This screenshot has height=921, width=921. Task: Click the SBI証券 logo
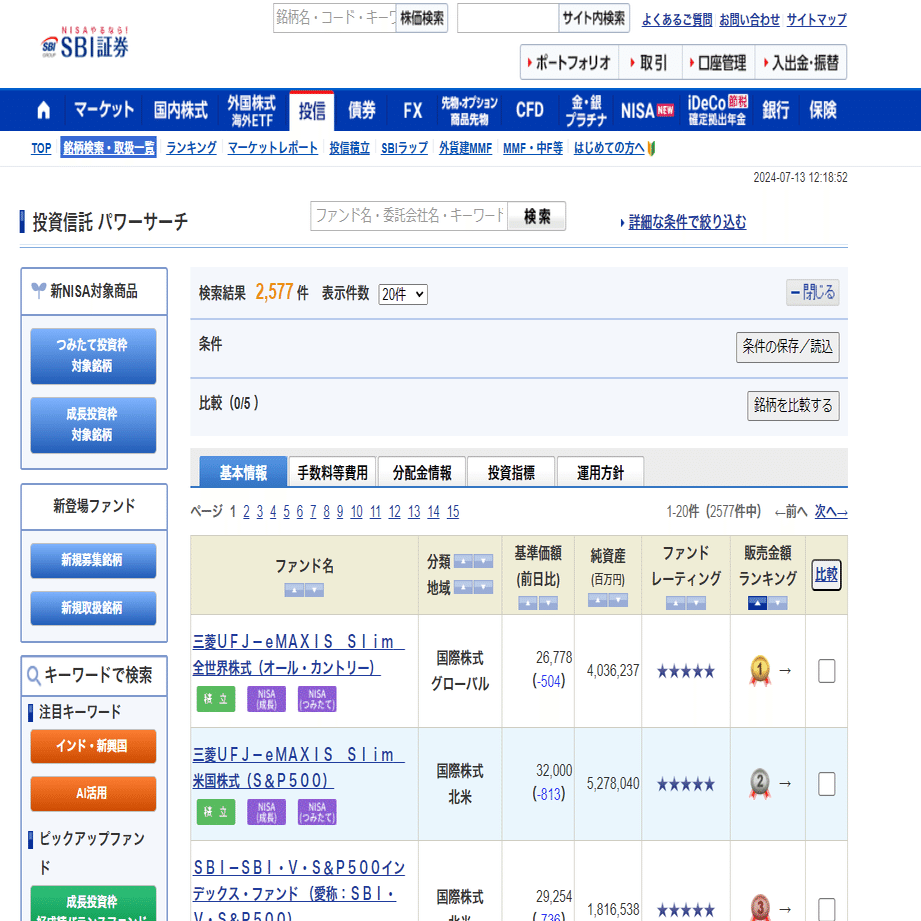[x=85, y=43]
